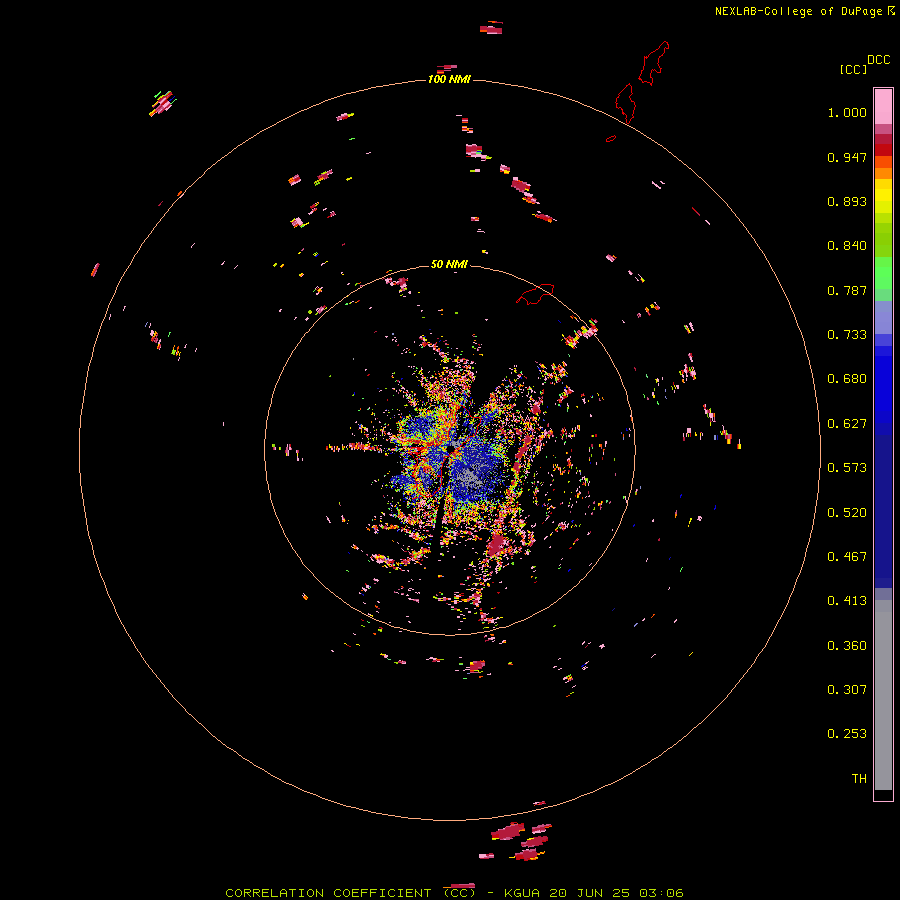
Task: Select the 1.000 value on the color scale
Action: [847, 112]
